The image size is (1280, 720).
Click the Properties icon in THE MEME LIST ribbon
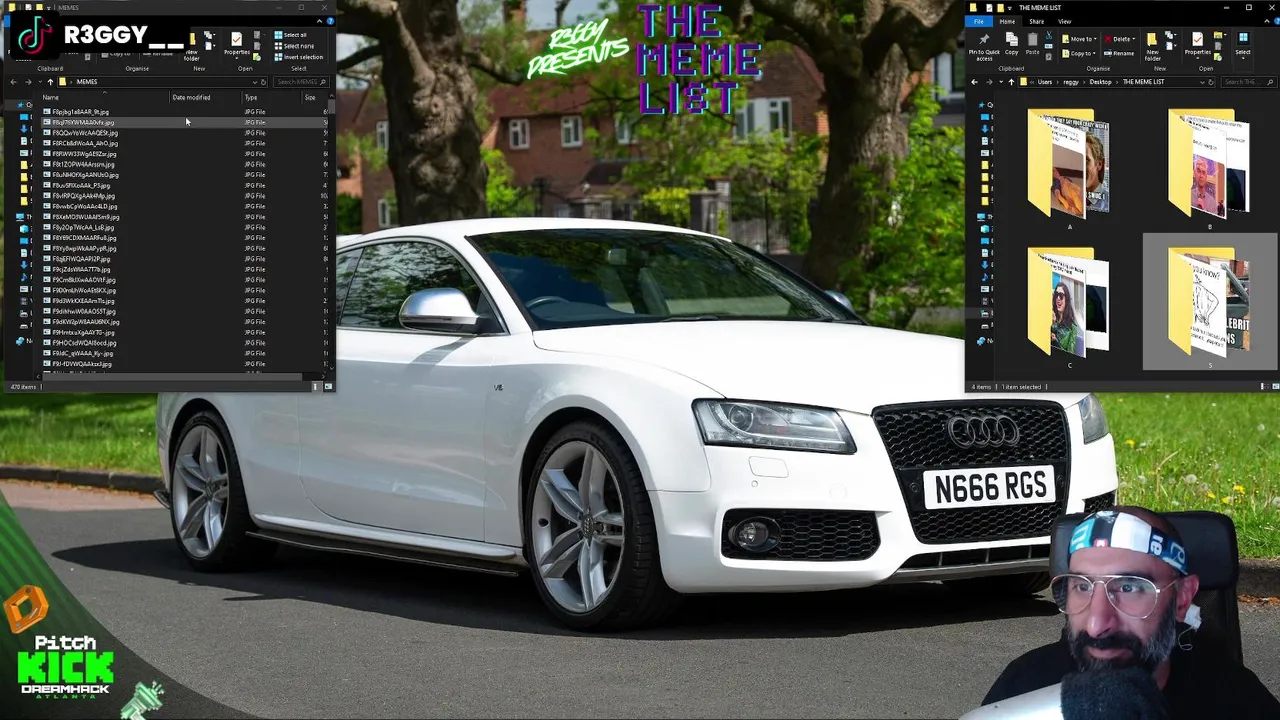(x=1197, y=39)
